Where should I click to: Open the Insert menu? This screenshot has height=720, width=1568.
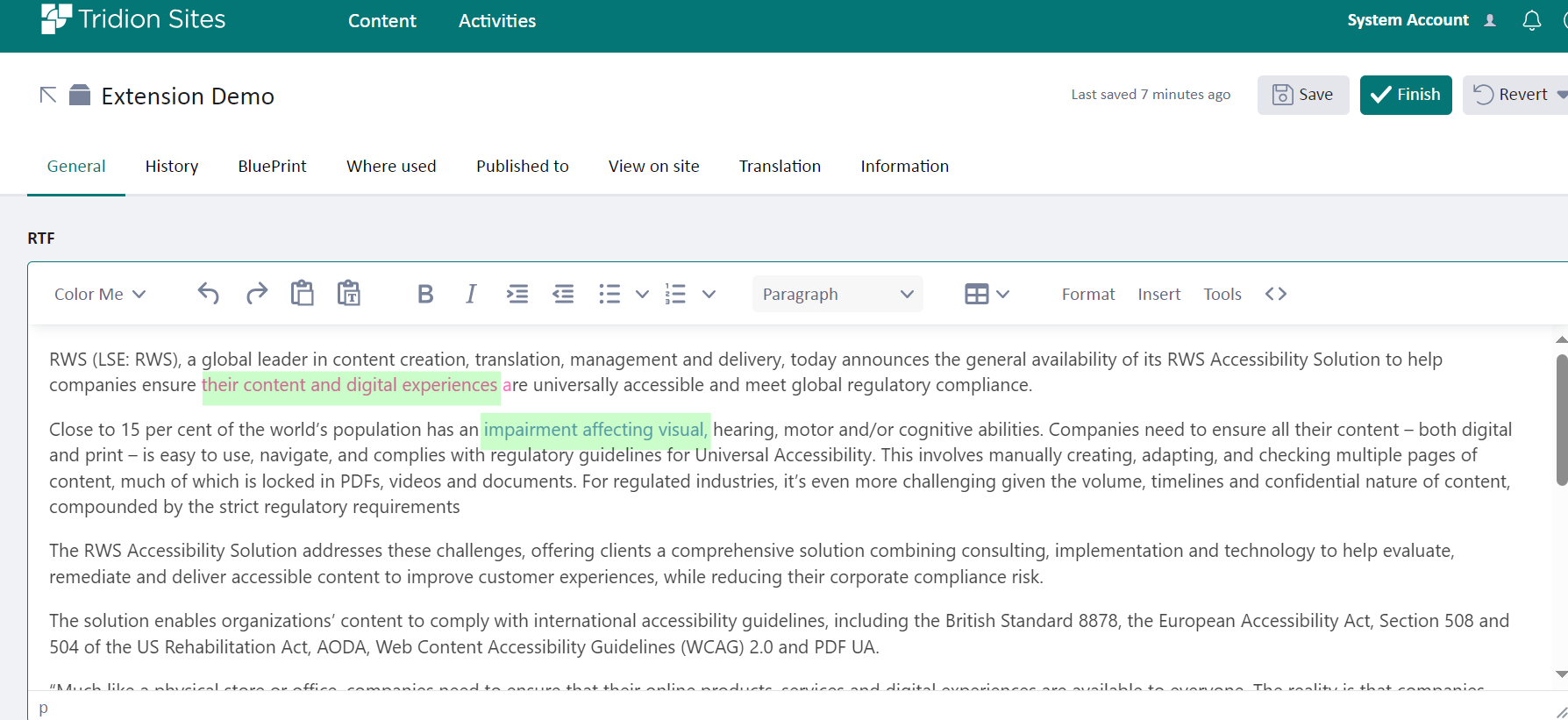pyautogui.click(x=1159, y=294)
